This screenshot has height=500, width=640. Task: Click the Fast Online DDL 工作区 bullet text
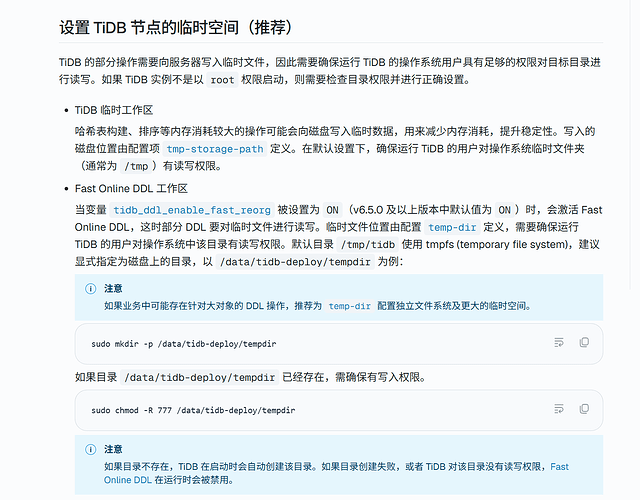coord(131,189)
